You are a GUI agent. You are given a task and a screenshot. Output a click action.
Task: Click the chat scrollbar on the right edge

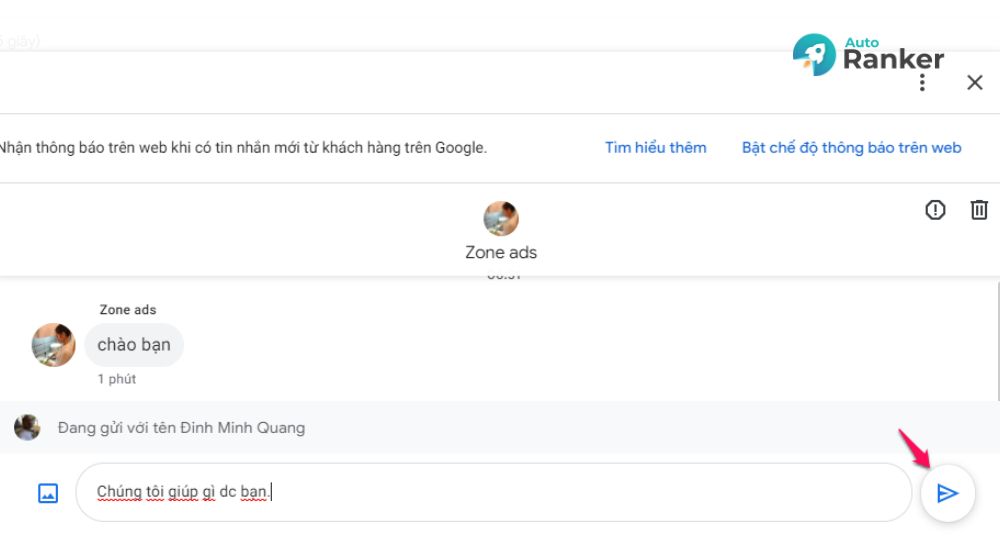[x=996, y=340]
